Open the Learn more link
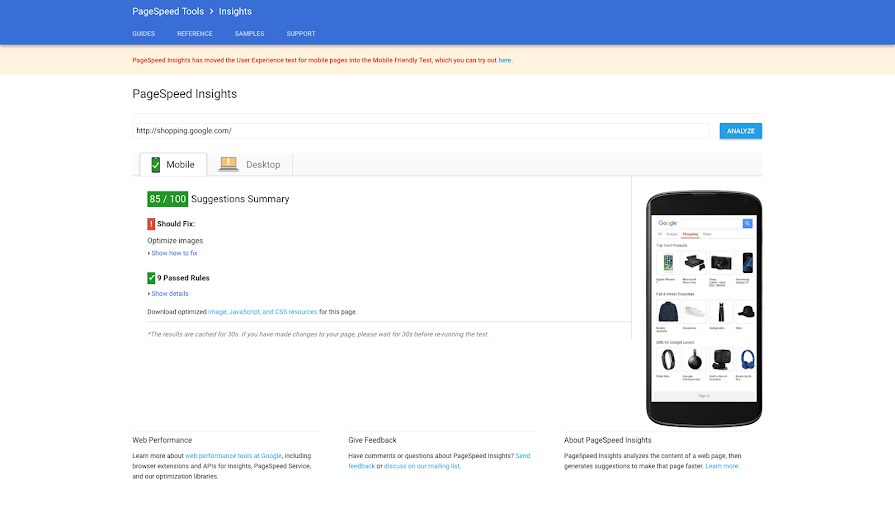895x514 pixels. 721,466
